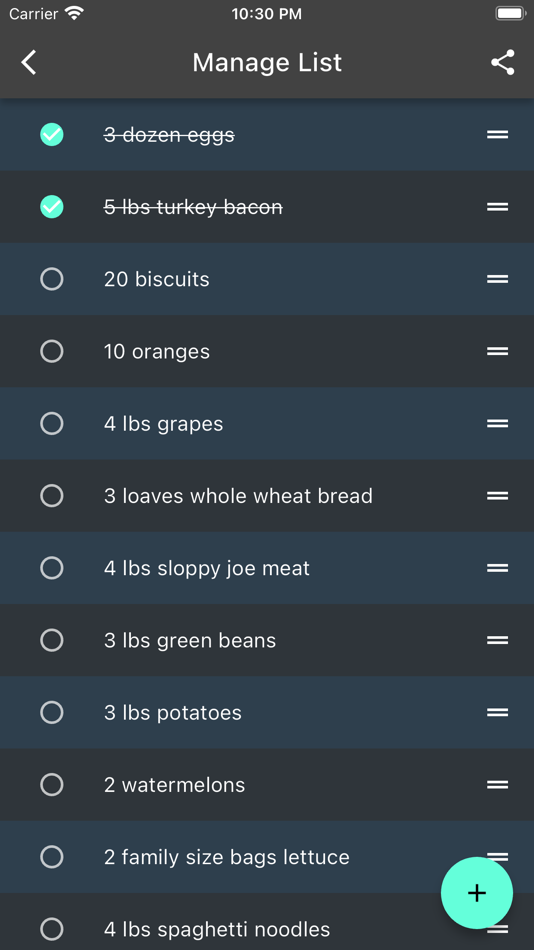Click drag handle for whole wheat bread

[x=498, y=496]
